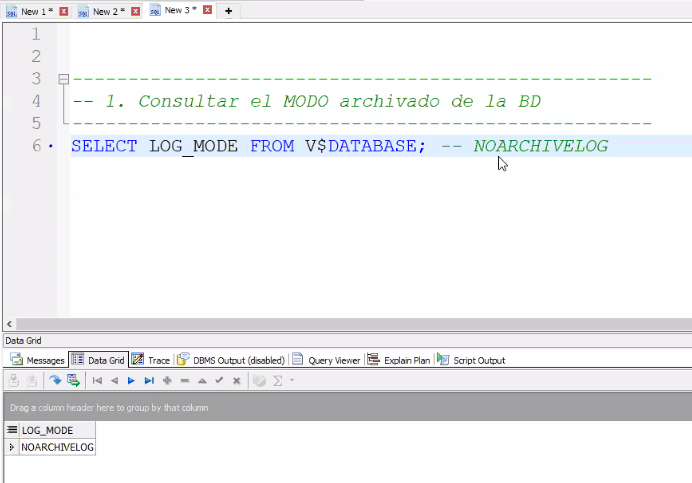Go to previous record in grid
Screen dimensions: 692x483
[114, 380]
